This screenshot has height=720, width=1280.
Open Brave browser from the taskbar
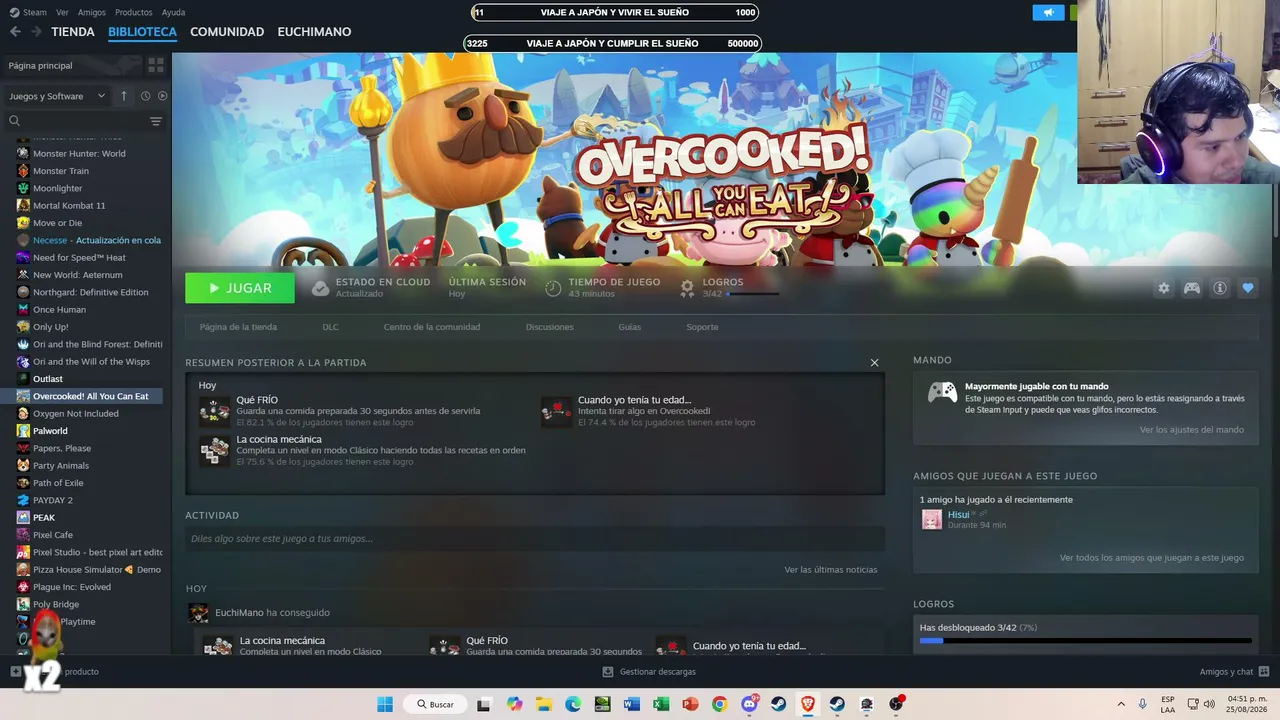[808, 704]
